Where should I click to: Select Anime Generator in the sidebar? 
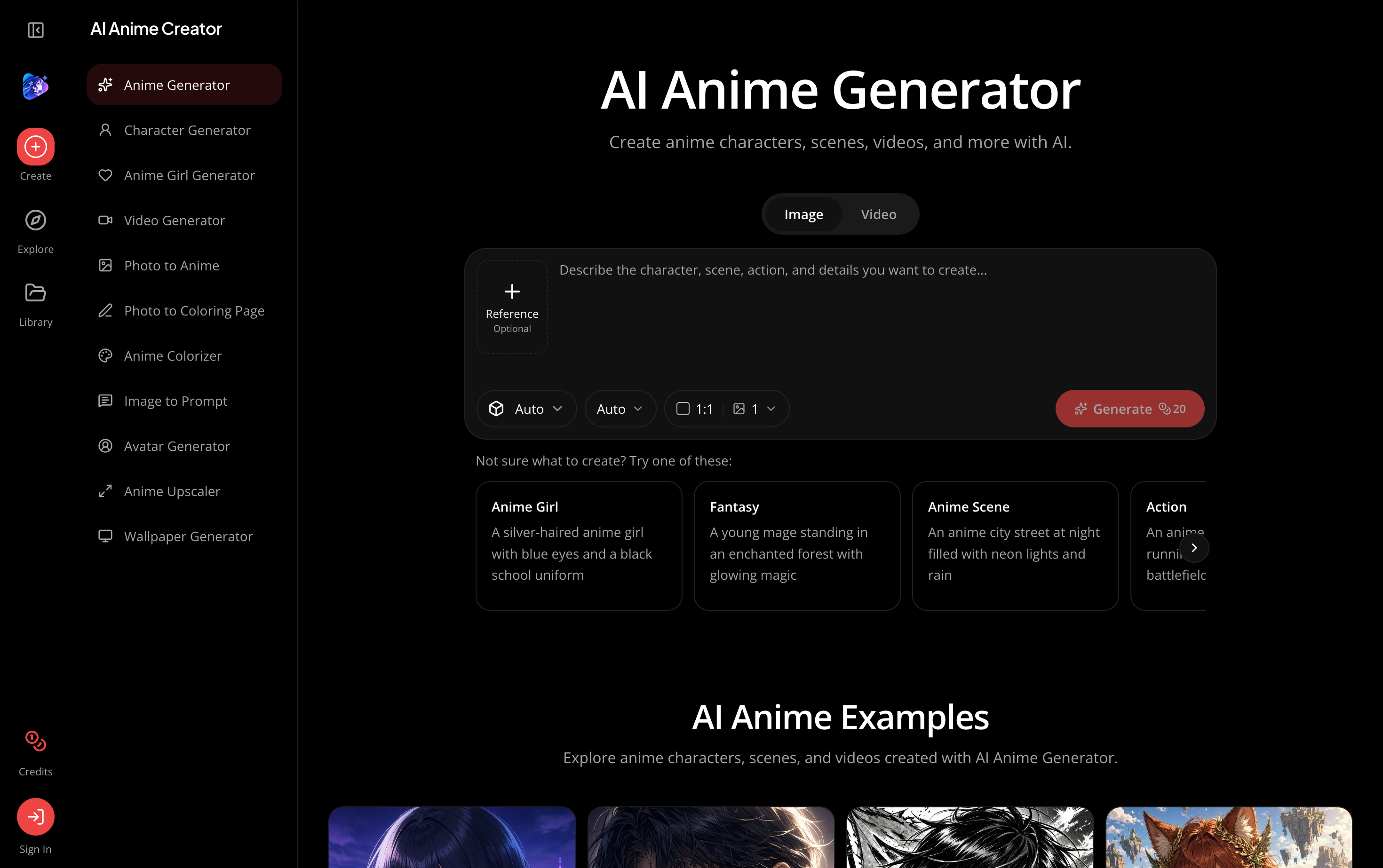pyautogui.click(x=184, y=85)
